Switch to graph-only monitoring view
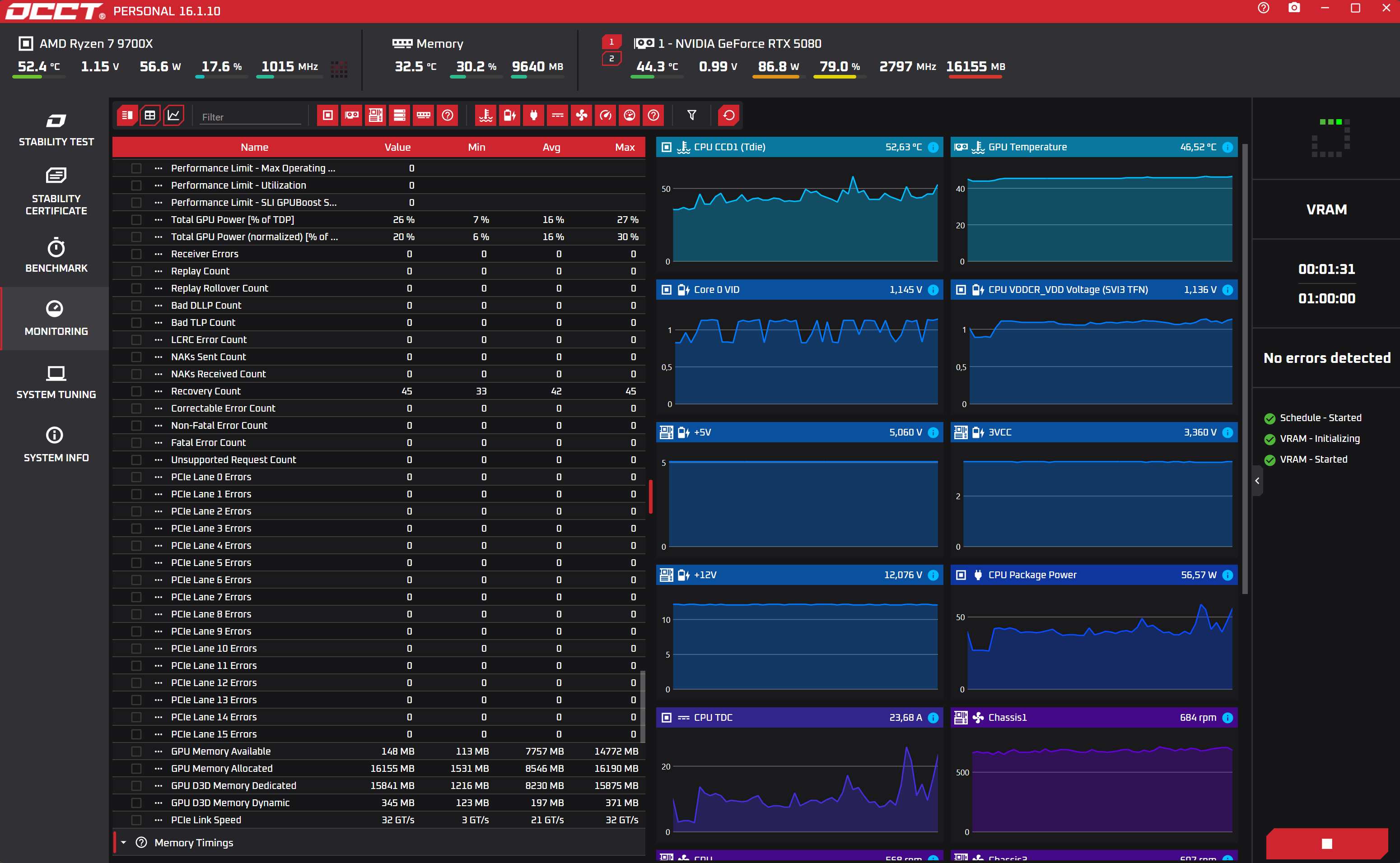Viewport: 1400px width, 863px height. 173,115
